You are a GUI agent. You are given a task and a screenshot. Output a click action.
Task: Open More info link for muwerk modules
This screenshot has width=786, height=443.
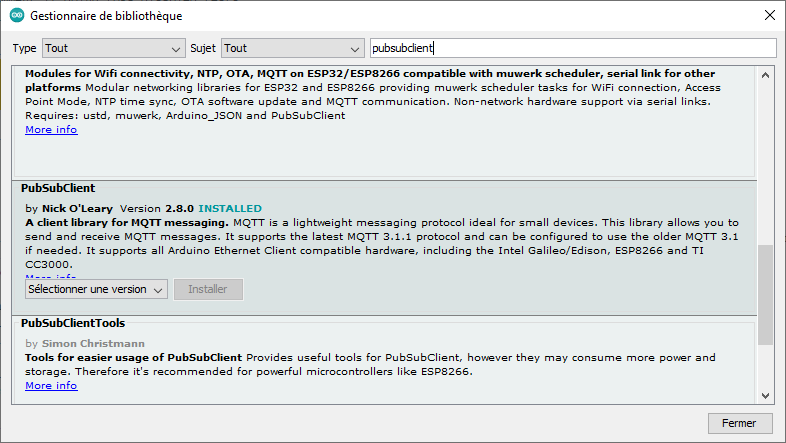(51, 130)
